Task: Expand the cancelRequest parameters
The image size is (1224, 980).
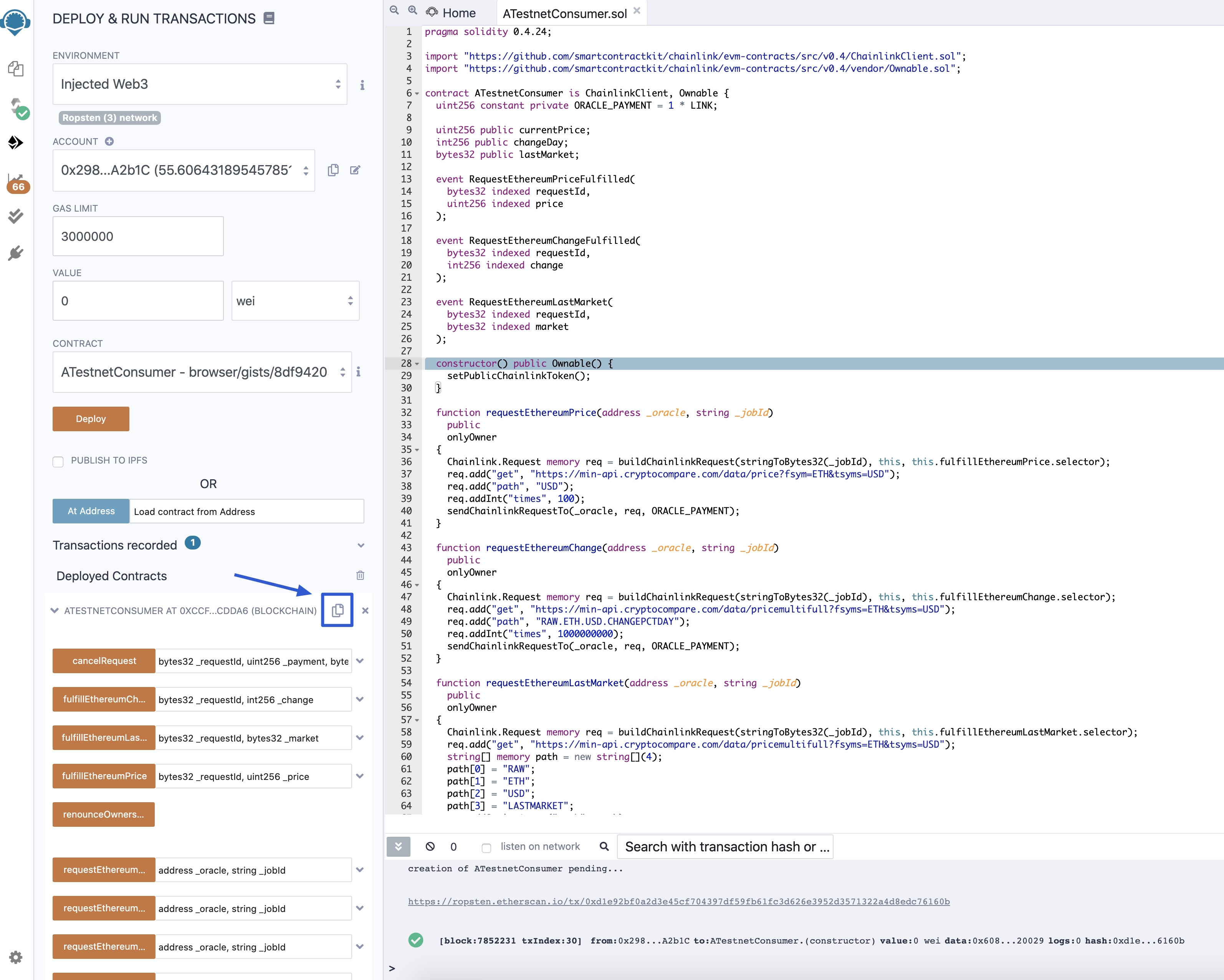Action: (359, 661)
